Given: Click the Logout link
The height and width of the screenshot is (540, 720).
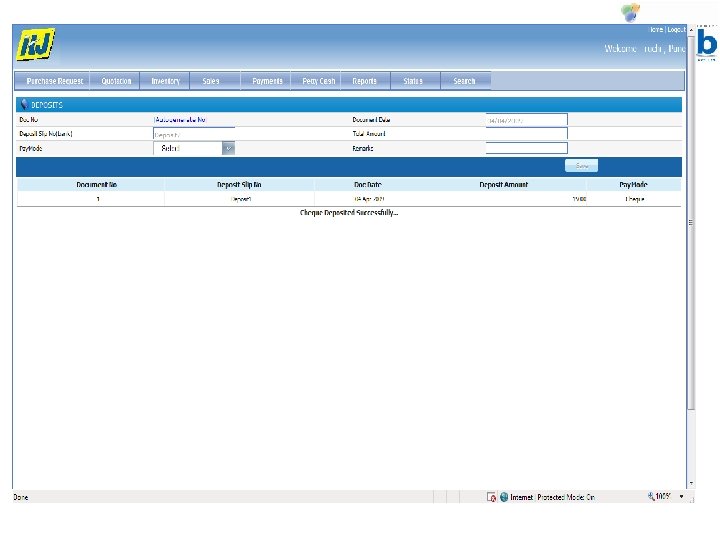Looking at the screenshot, I should 676,29.
